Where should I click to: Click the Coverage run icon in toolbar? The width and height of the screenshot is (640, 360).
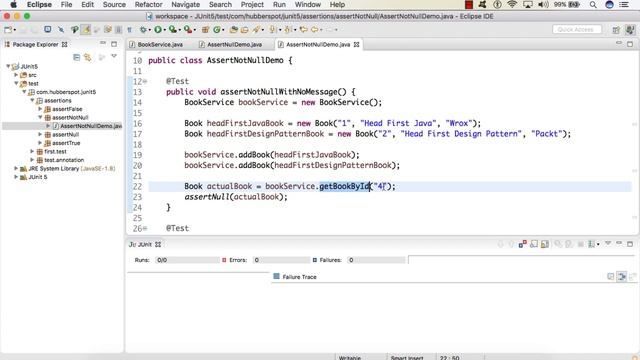click(x=173, y=29)
